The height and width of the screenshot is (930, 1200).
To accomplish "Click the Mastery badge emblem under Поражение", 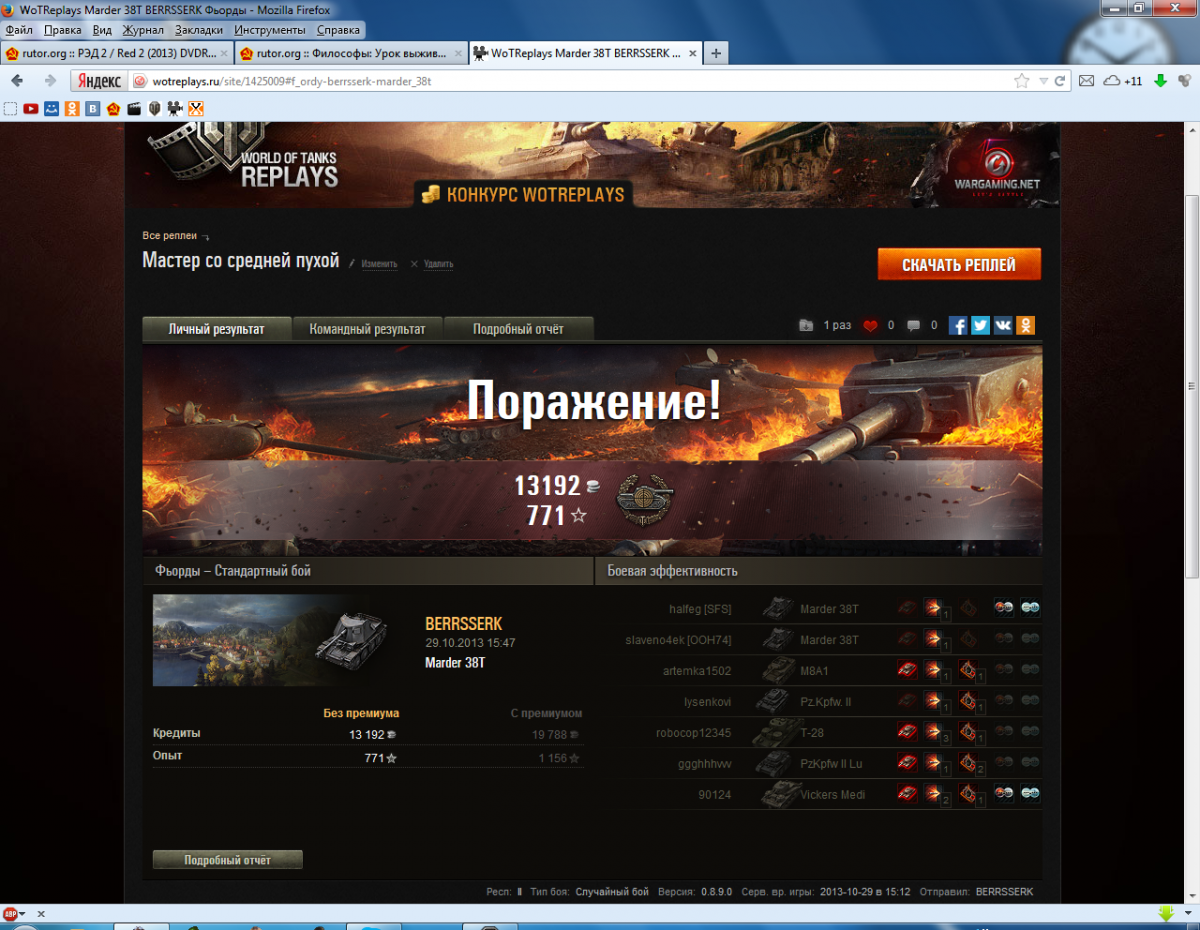I will tap(645, 500).
